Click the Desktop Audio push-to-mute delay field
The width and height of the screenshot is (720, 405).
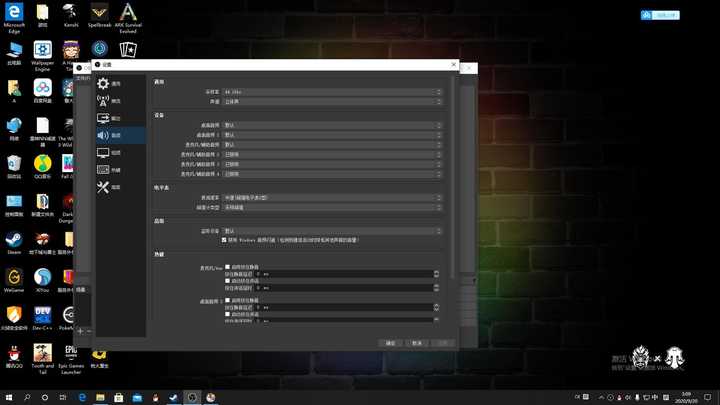coord(344,307)
